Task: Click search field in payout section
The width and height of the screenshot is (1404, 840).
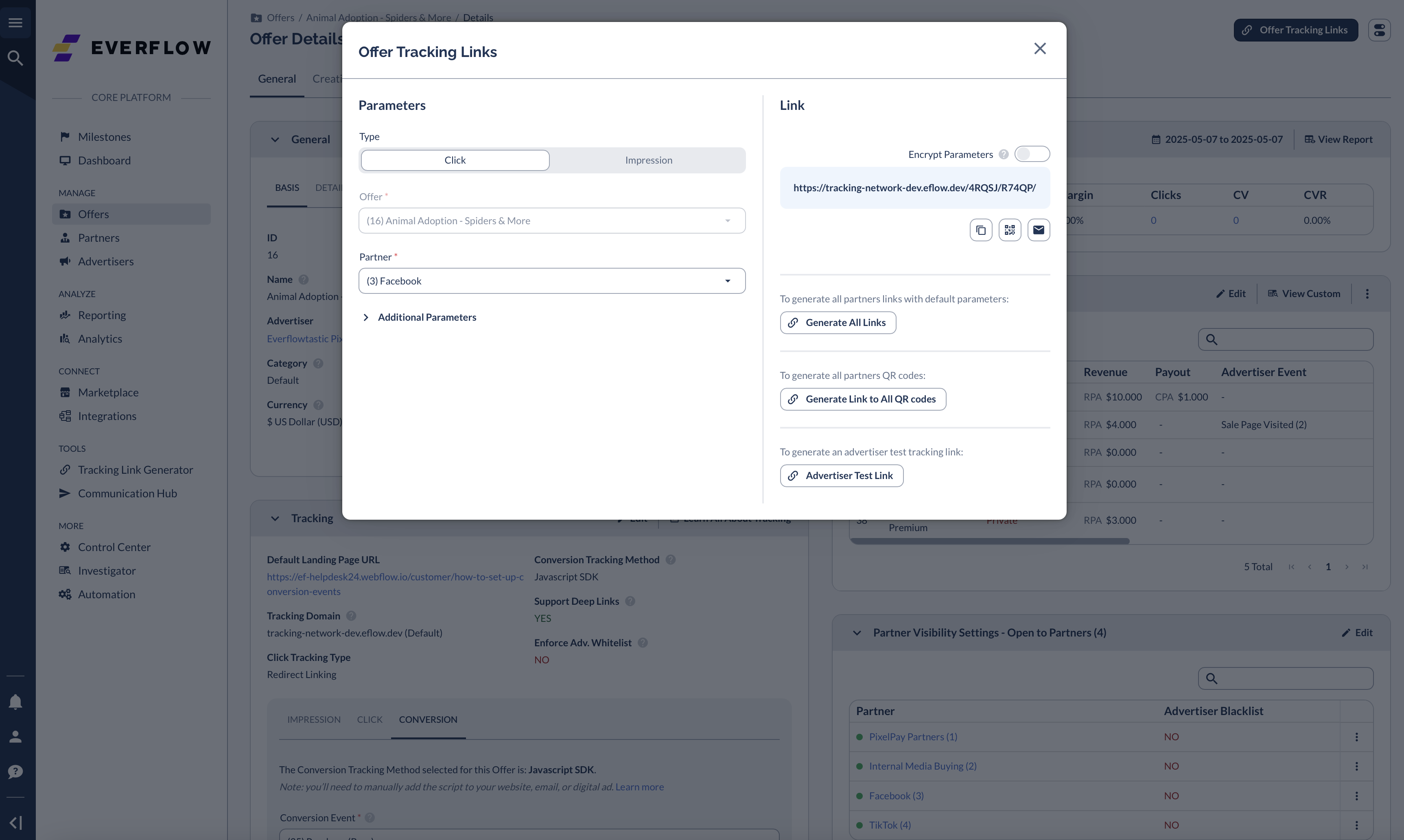Action: point(1286,340)
